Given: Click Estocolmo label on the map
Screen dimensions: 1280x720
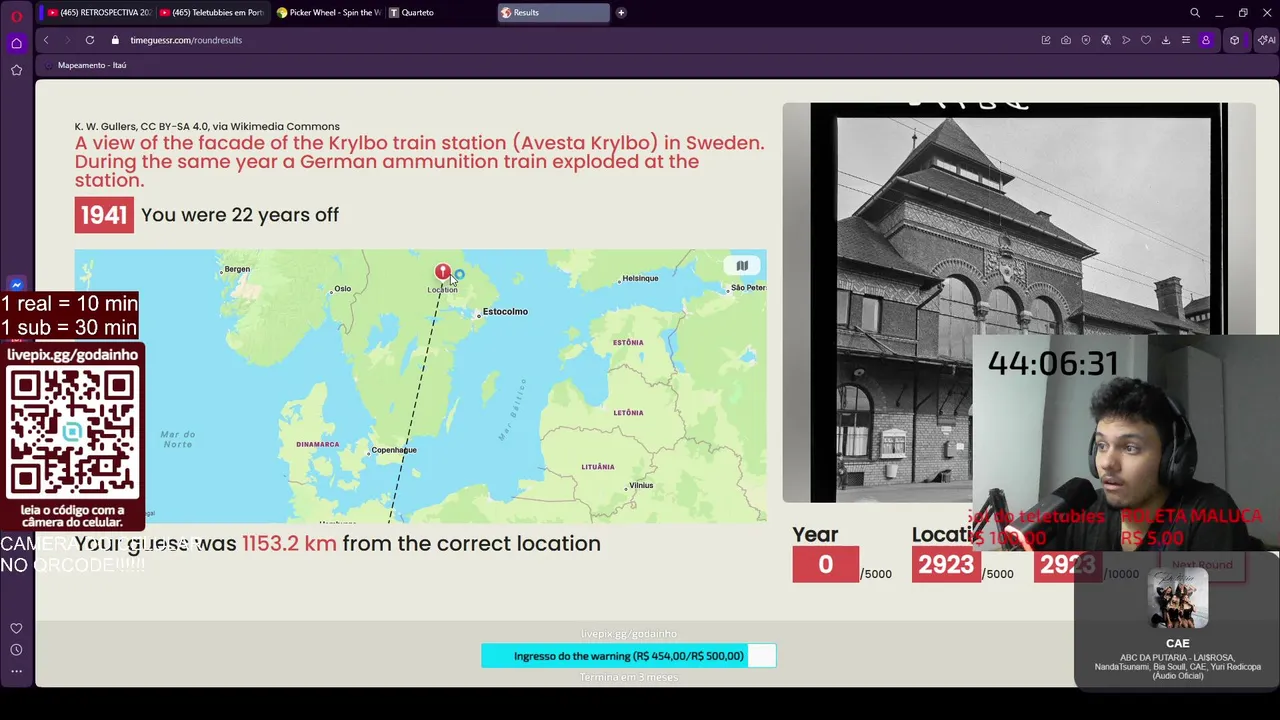Looking at the screenshot, I should [505, 312].
